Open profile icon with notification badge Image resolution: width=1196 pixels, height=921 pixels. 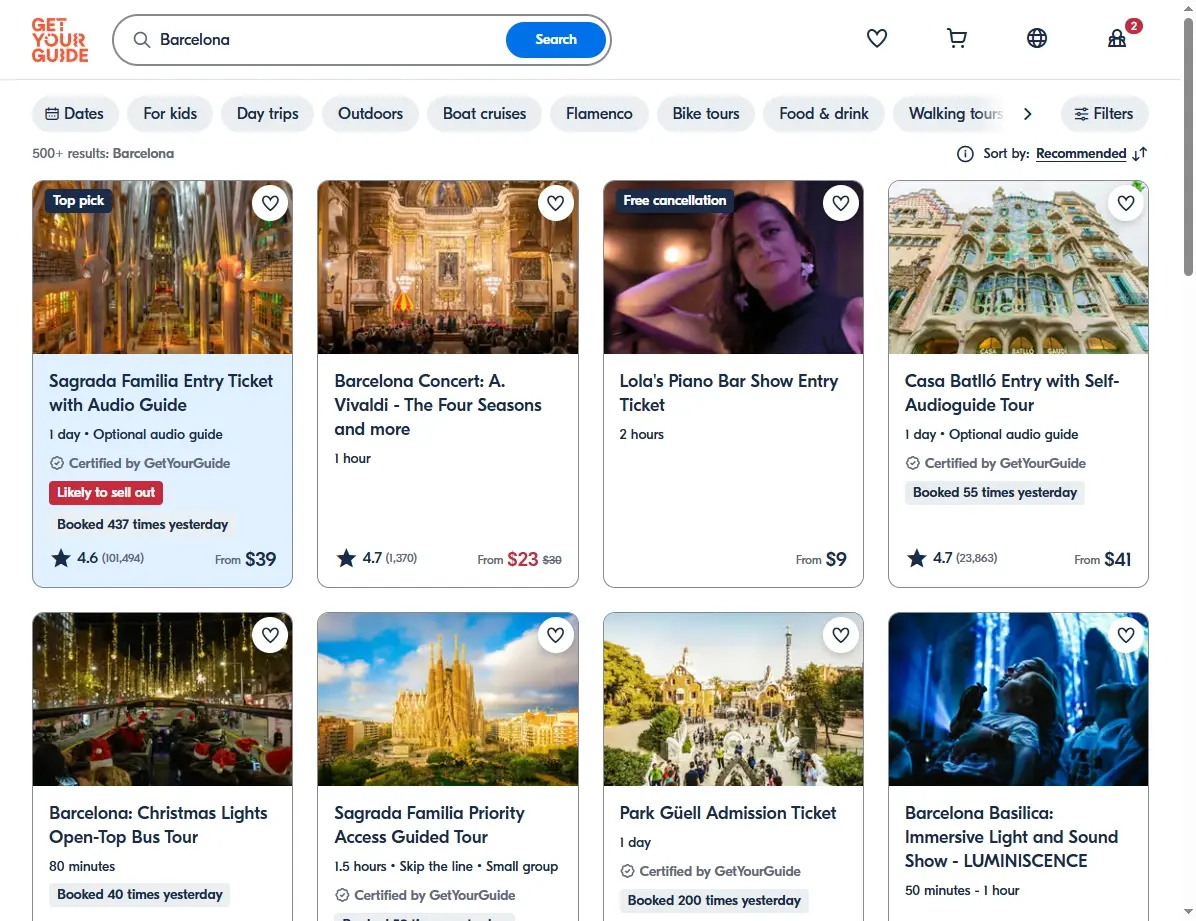point(1117,38)
